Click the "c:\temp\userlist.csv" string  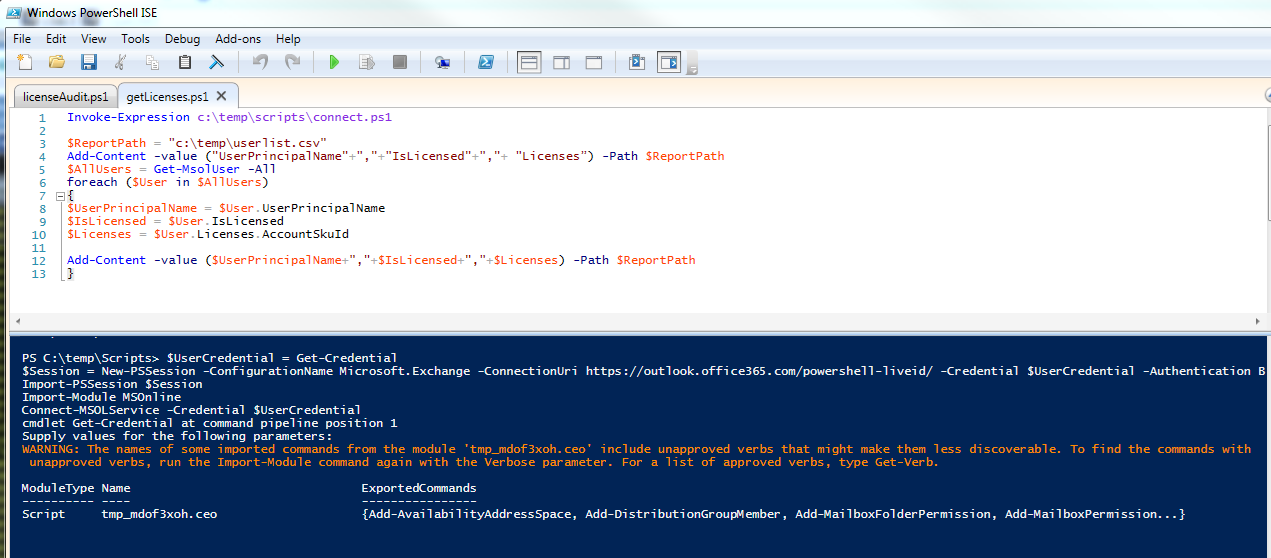coord(248,143)
